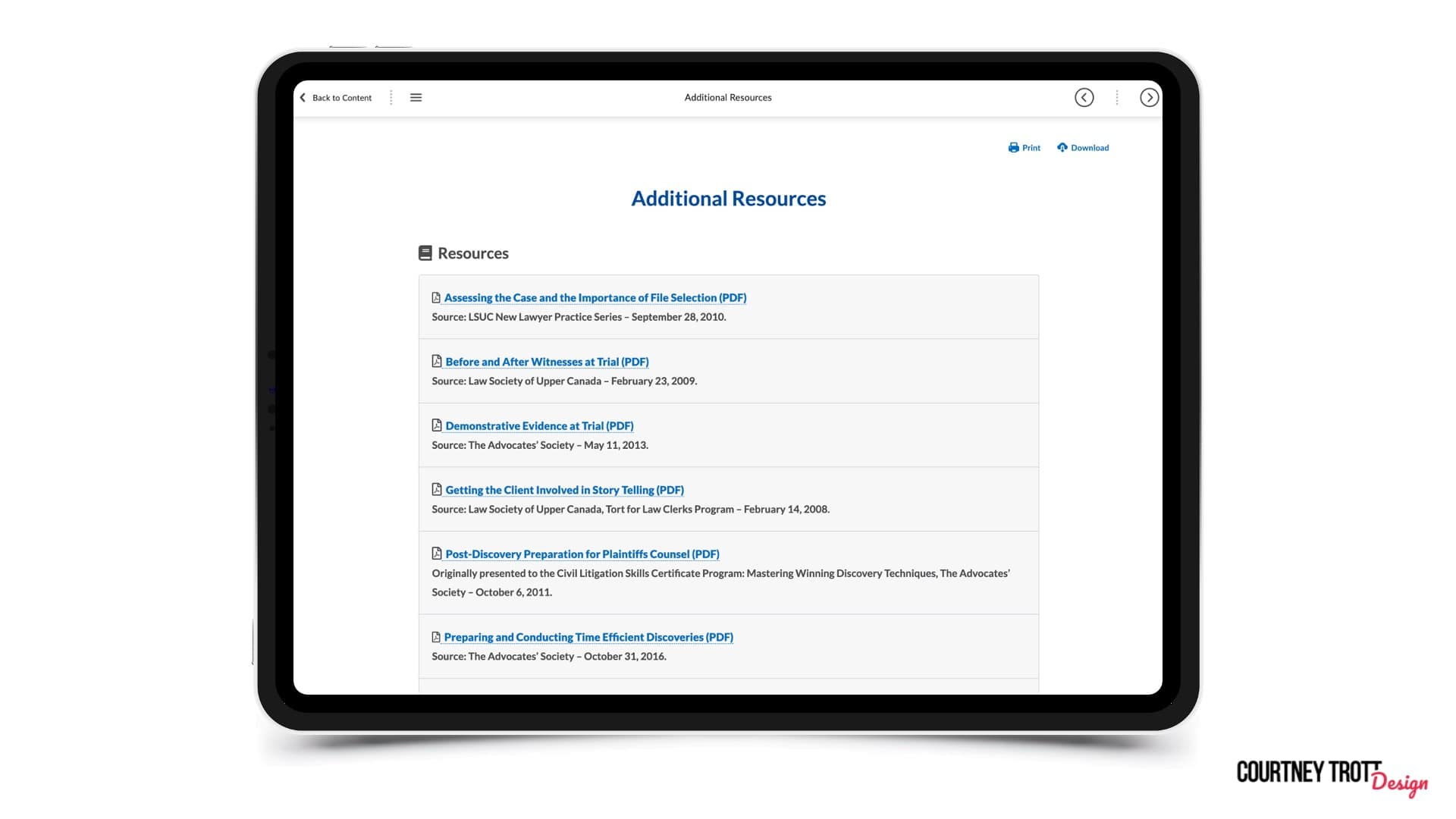Click the hamburger menu icon

click(x=416, y=97)
